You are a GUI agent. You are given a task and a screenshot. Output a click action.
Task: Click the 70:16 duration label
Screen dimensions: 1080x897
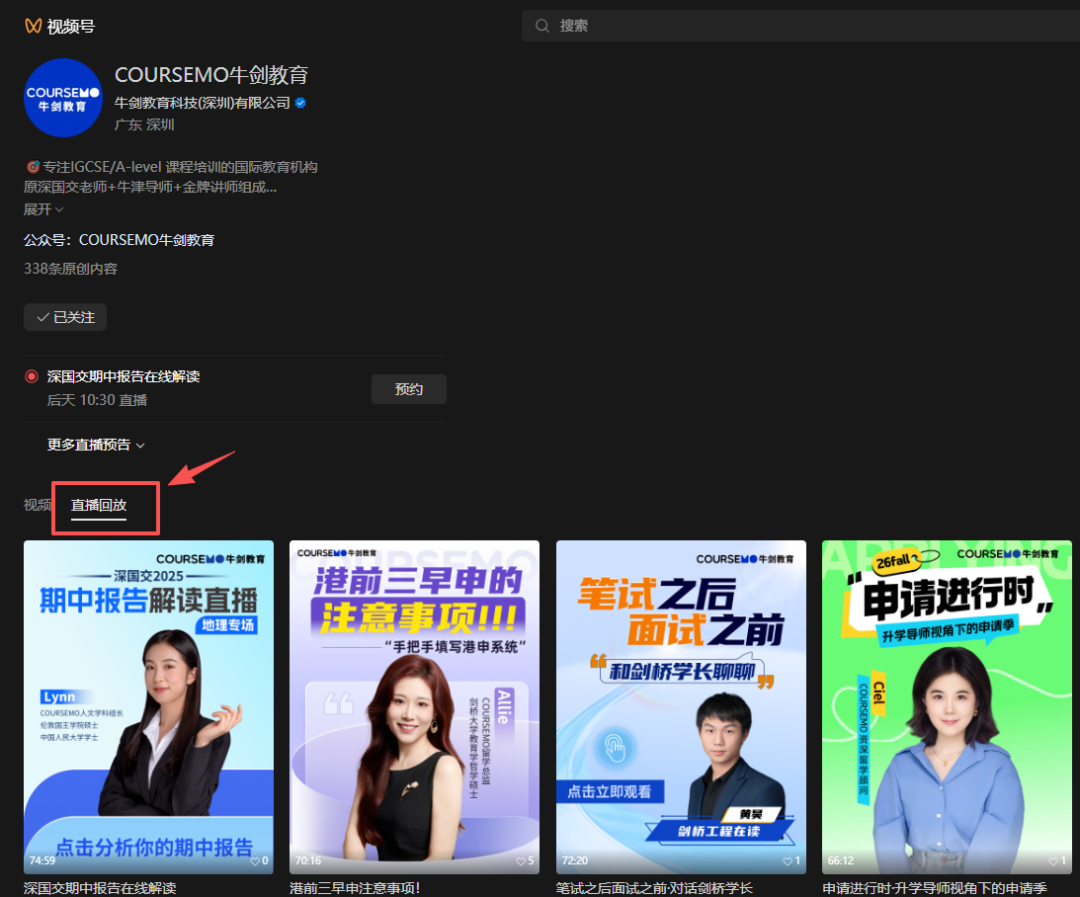(x=308, y=861)
